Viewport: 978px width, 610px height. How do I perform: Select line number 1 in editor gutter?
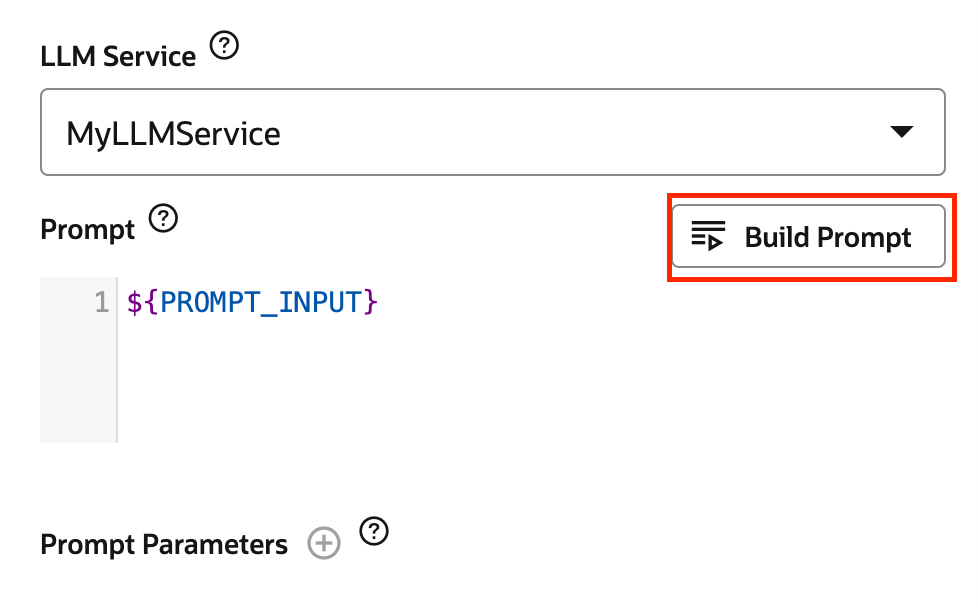point(102,303)
